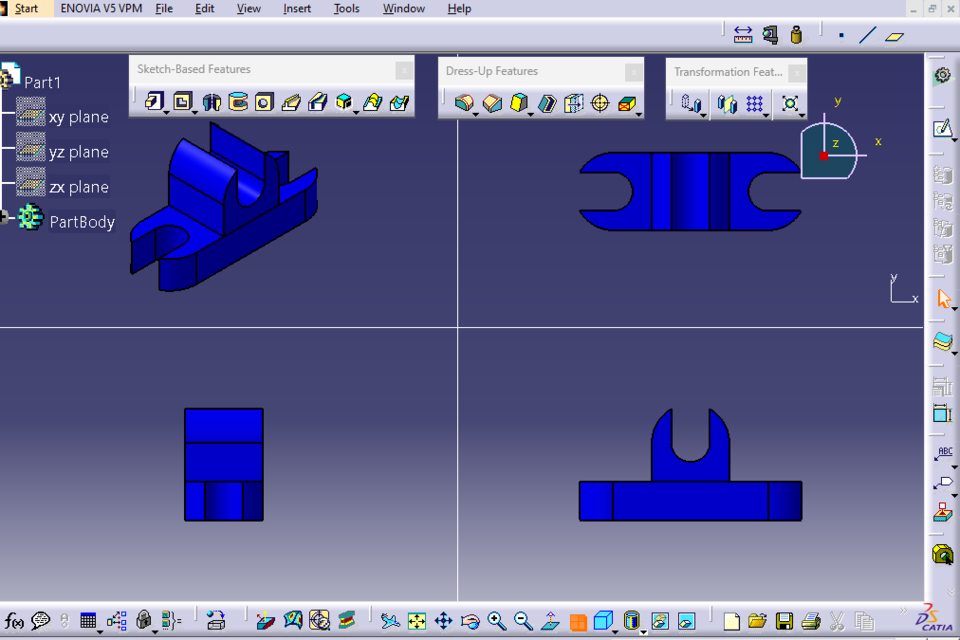Viewport: 960px width, 640px height.
Task: Toggle Hide/Show visible space swap
Action: [686, 622]
